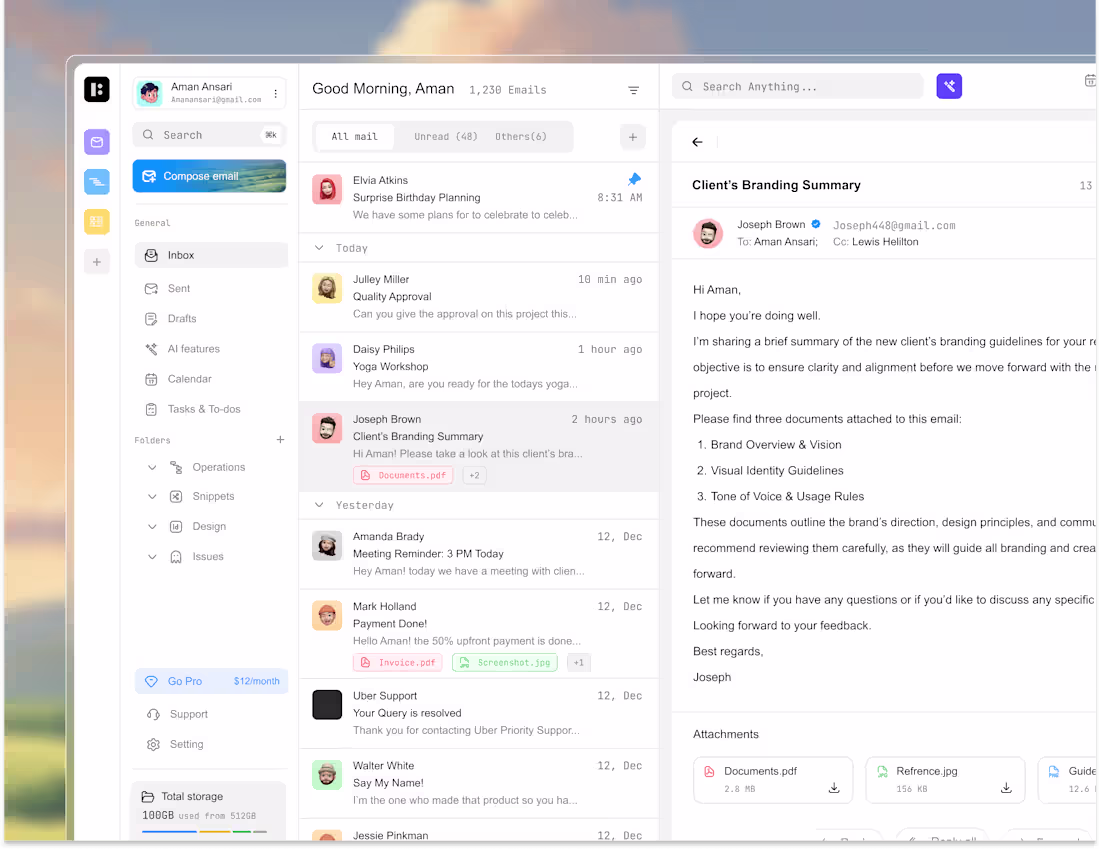Click Go Pro $12/month upgrade
Screen dimensions: 1100x849
[211, 681]
